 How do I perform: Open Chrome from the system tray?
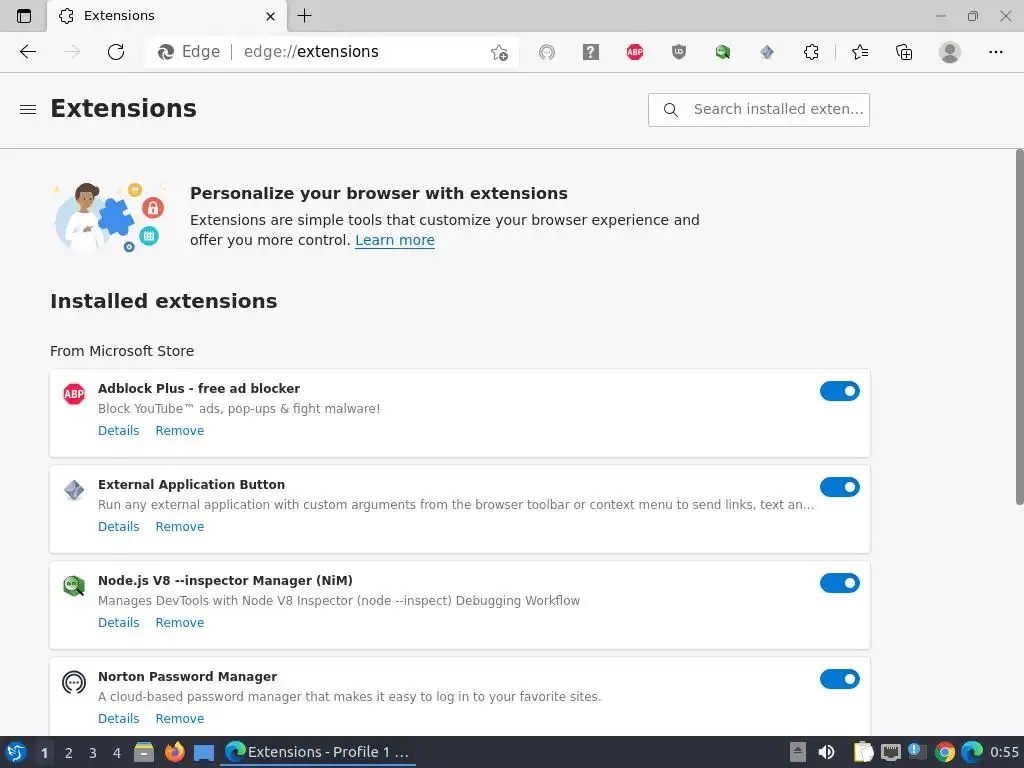click(944, 752)
